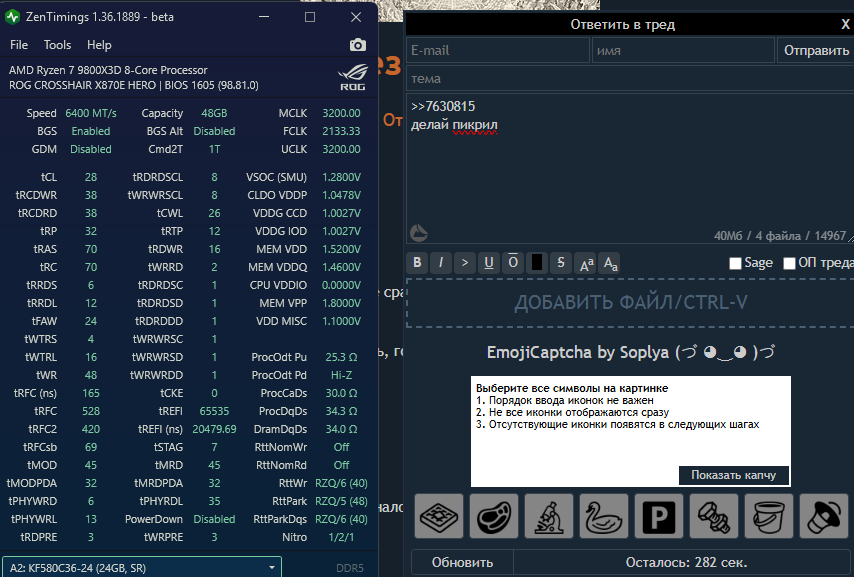Click Отправить to submit the reply
The height and width of the screenshot is (577, 854).
point(816,51)
